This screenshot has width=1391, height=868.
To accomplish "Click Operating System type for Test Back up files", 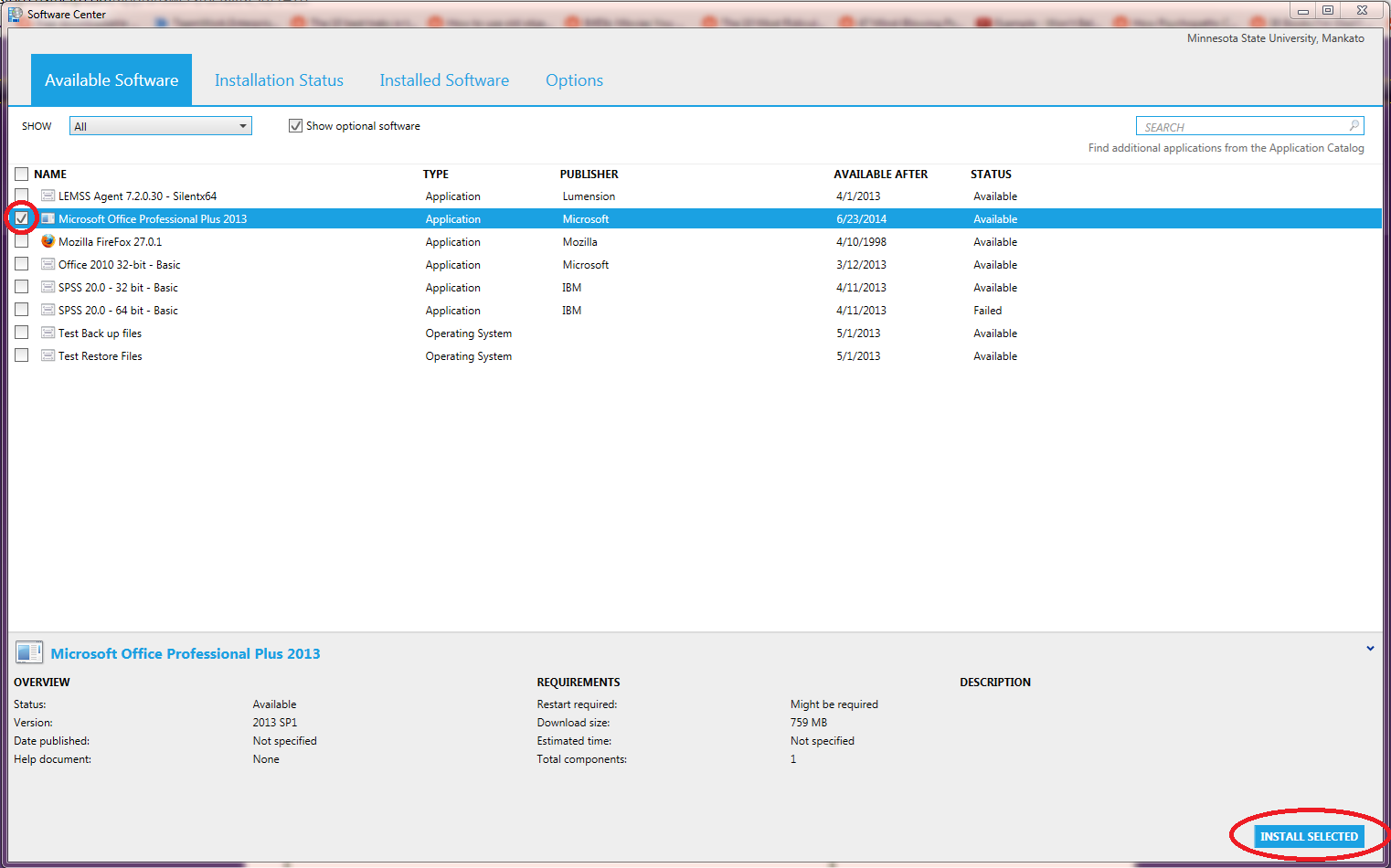I will point(469,333).
